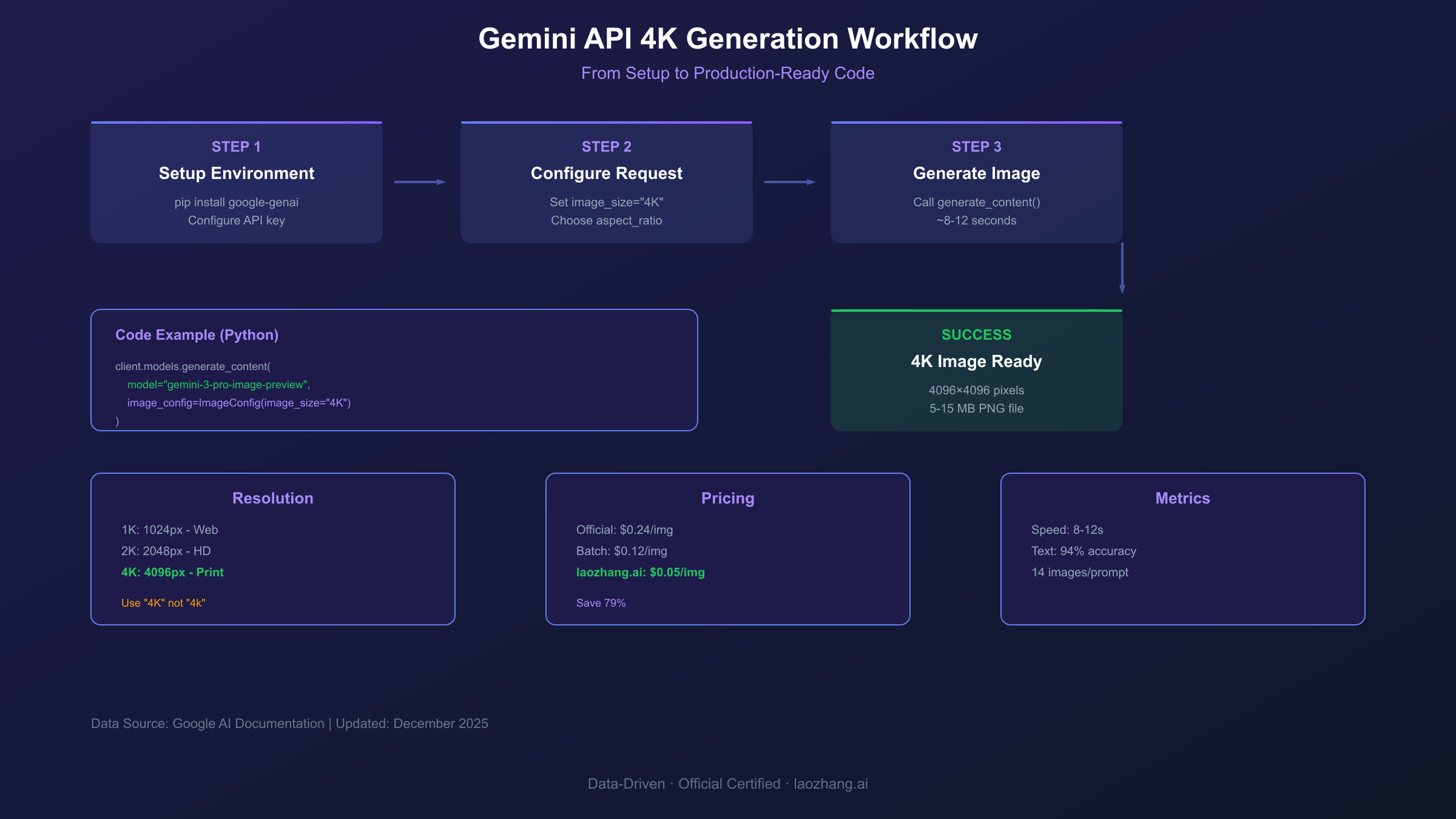Open the SUCCESS 4K Image Ready panel
The width and height of the screenshot is (1456, 819).
point(977,369)
